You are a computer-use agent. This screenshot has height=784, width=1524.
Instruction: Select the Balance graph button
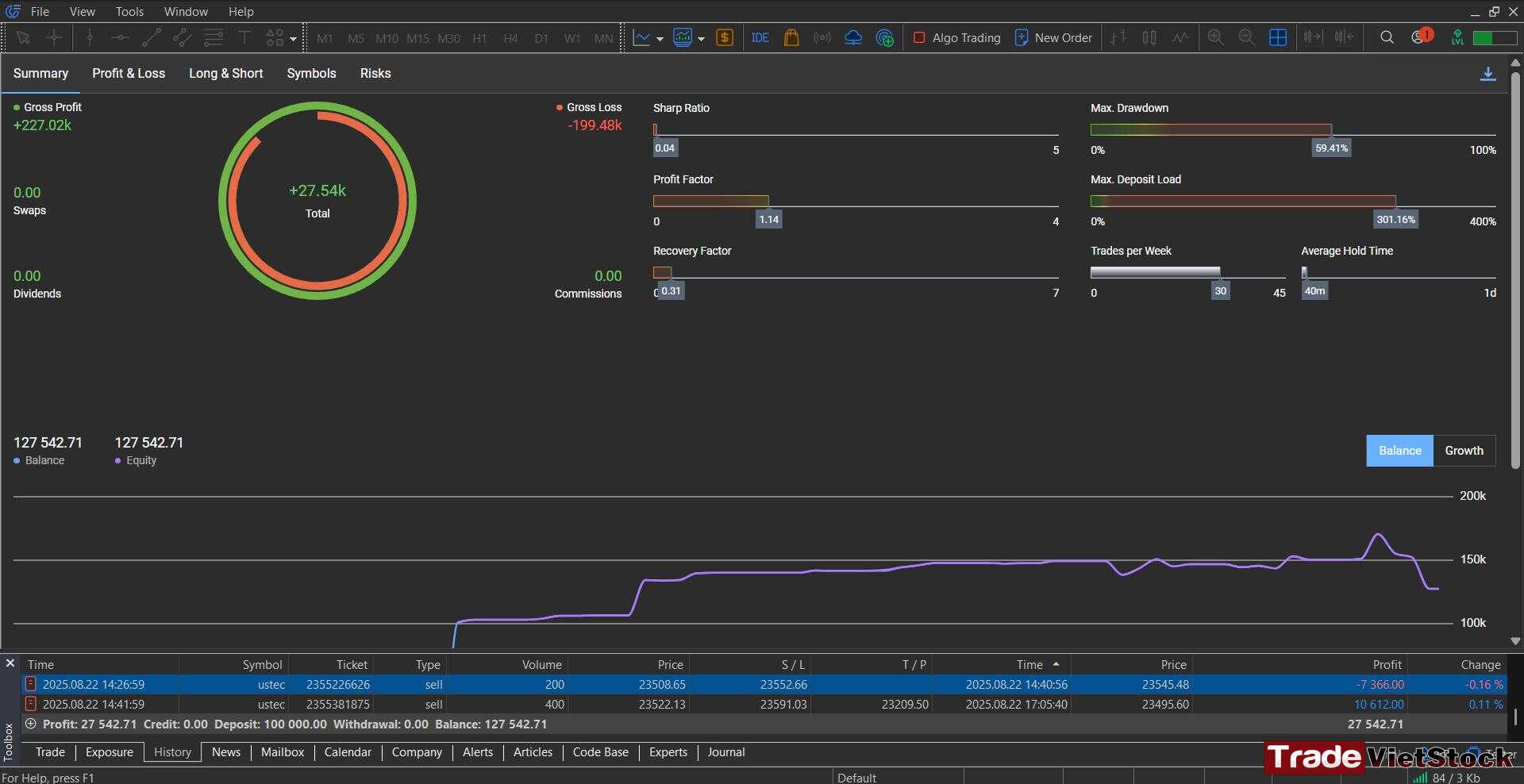pos(1399,451)
